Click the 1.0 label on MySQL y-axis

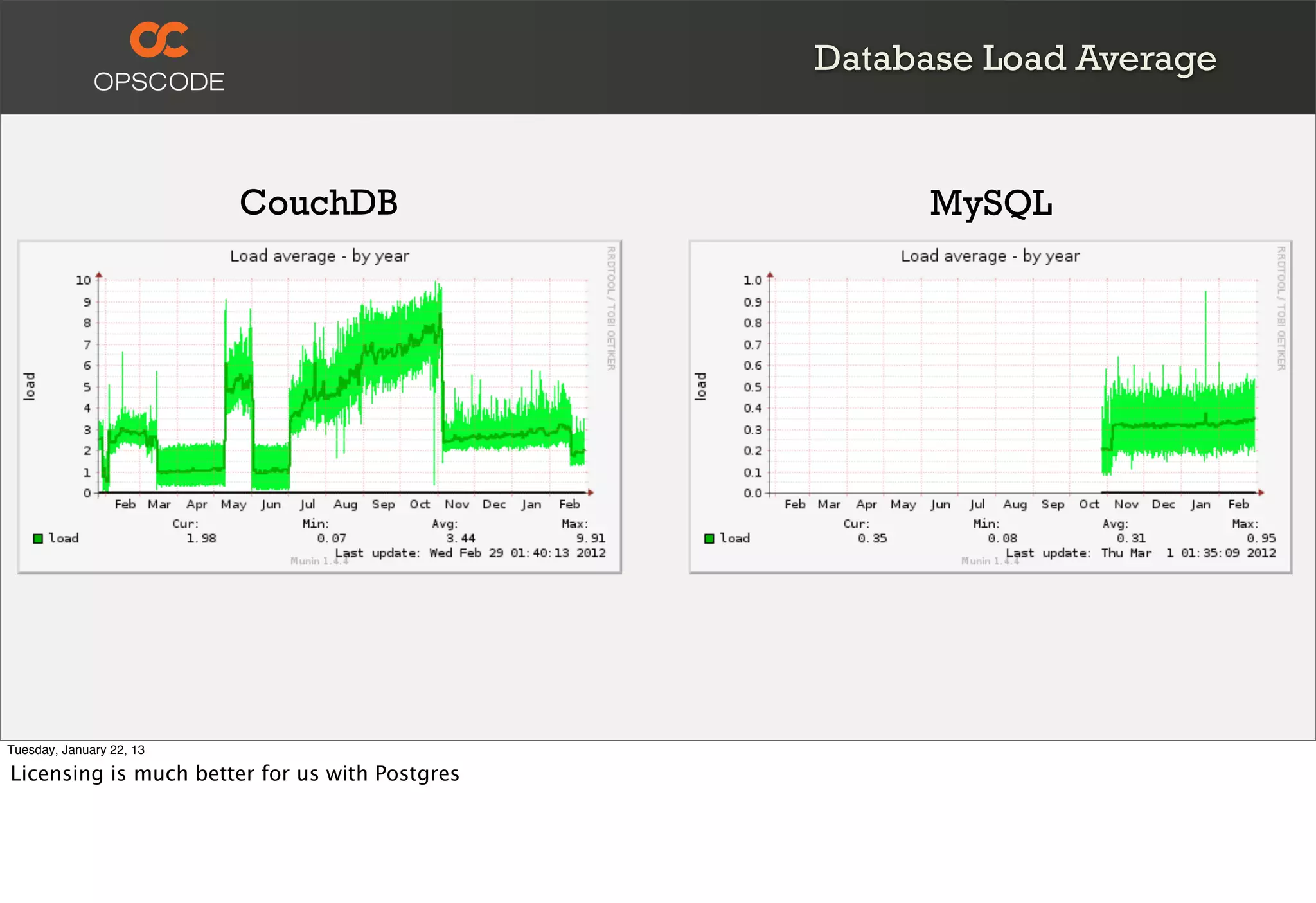tap(752, 280)
